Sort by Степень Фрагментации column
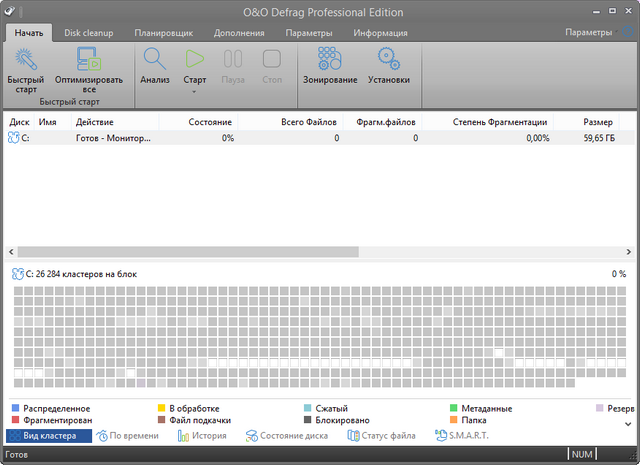The image size is (640, 465). pyautogui.click(x=499, y=121)
